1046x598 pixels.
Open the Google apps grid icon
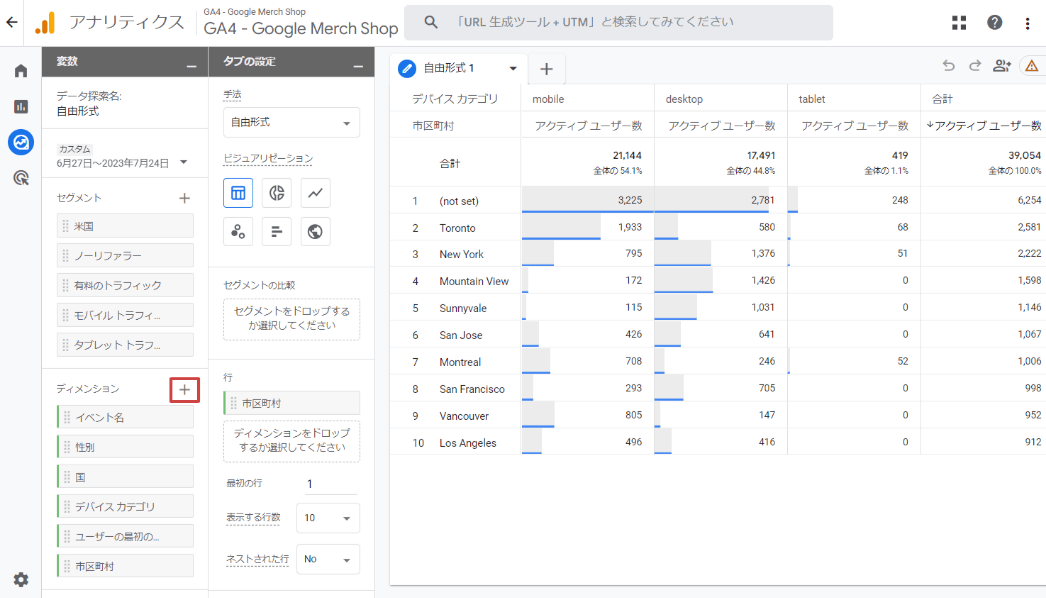pos(959,23)
